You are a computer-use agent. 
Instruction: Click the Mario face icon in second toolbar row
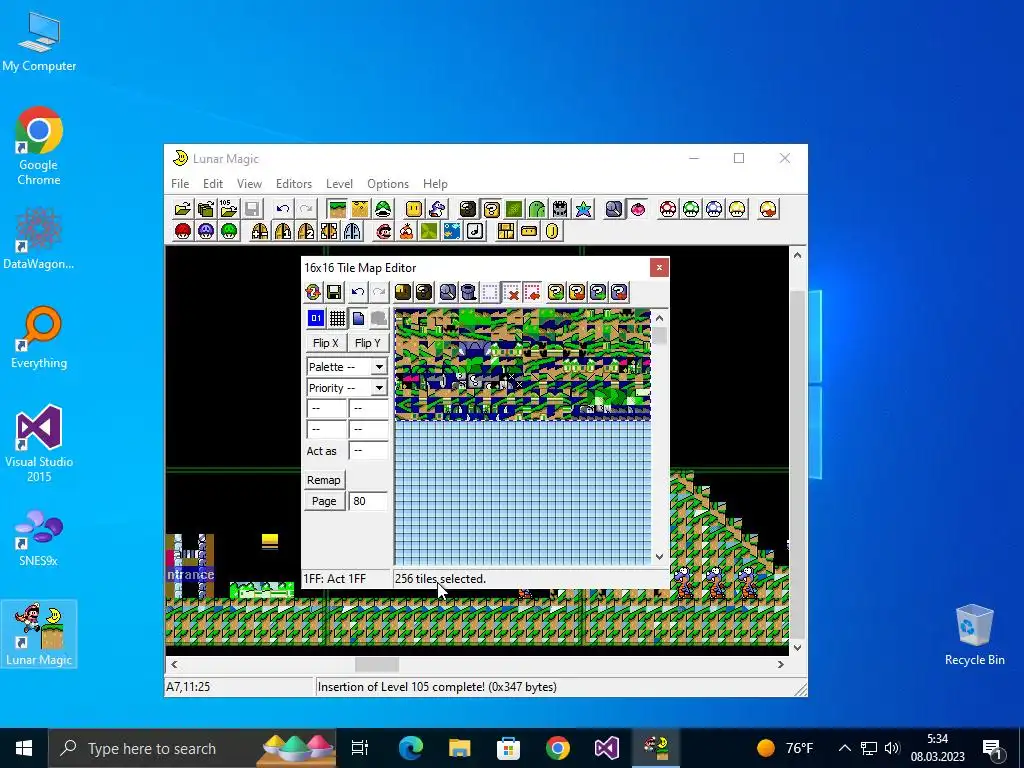384,231
